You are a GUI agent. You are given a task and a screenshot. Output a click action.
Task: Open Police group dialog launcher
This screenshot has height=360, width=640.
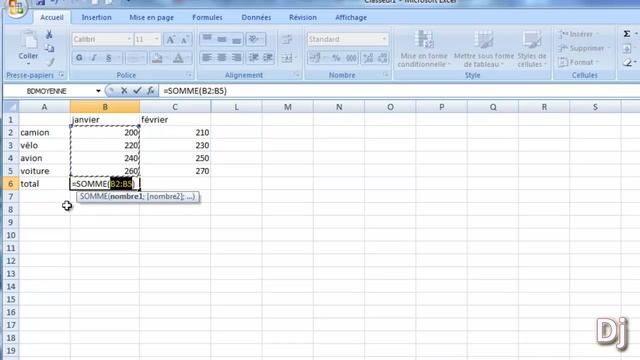pos(189,75)
